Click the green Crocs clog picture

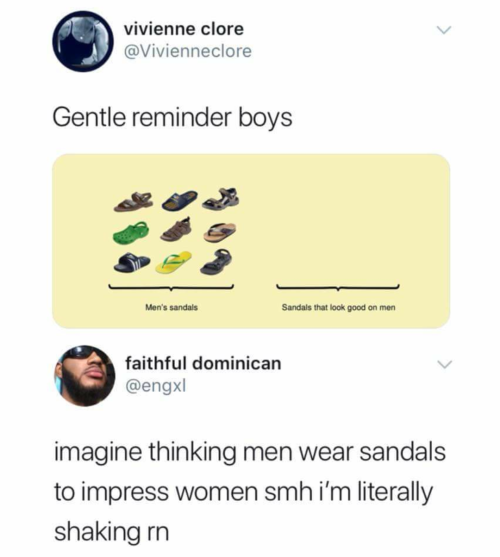130,232
